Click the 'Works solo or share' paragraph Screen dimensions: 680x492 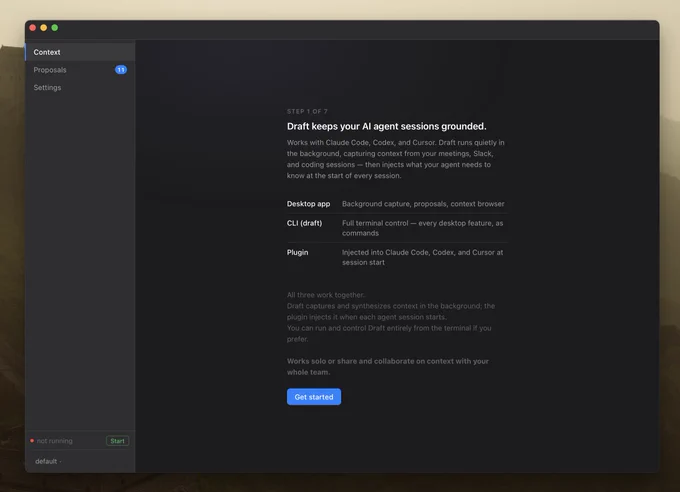(388, 367)
